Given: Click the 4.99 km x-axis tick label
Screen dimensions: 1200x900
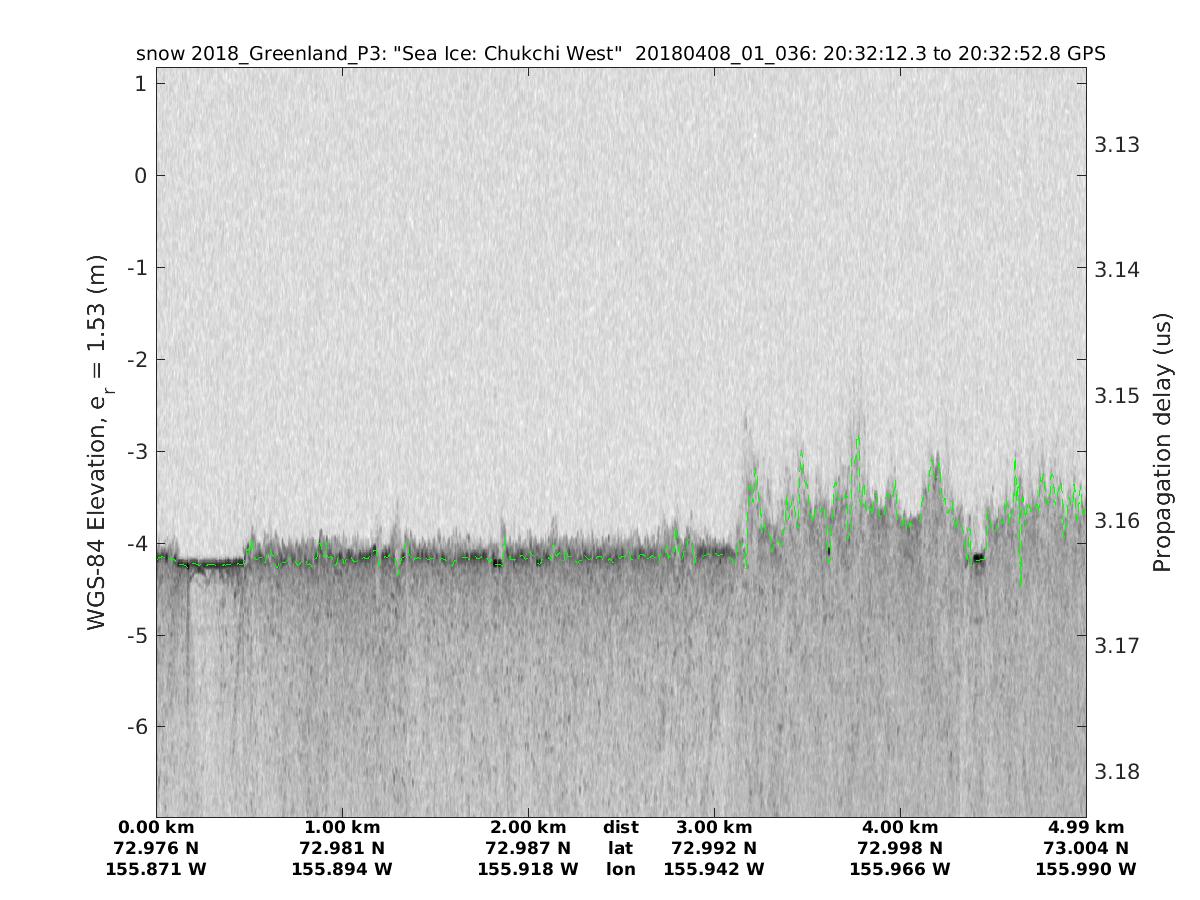Looking at the screenshot, I should coord(1086,827).
